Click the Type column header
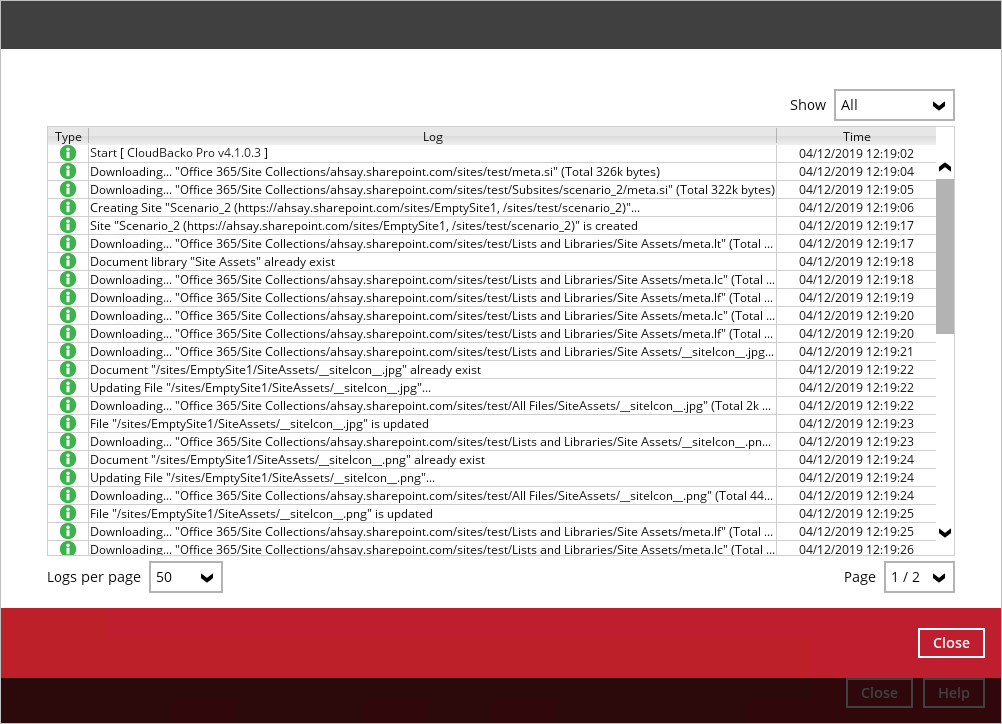 [68, 136]
